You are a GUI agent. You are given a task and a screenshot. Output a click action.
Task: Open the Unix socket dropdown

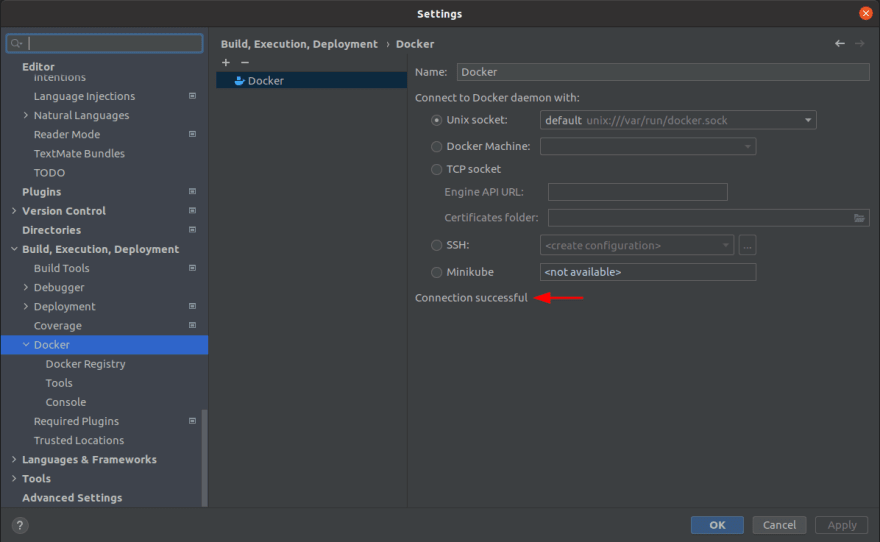click(x=807, y=121)
